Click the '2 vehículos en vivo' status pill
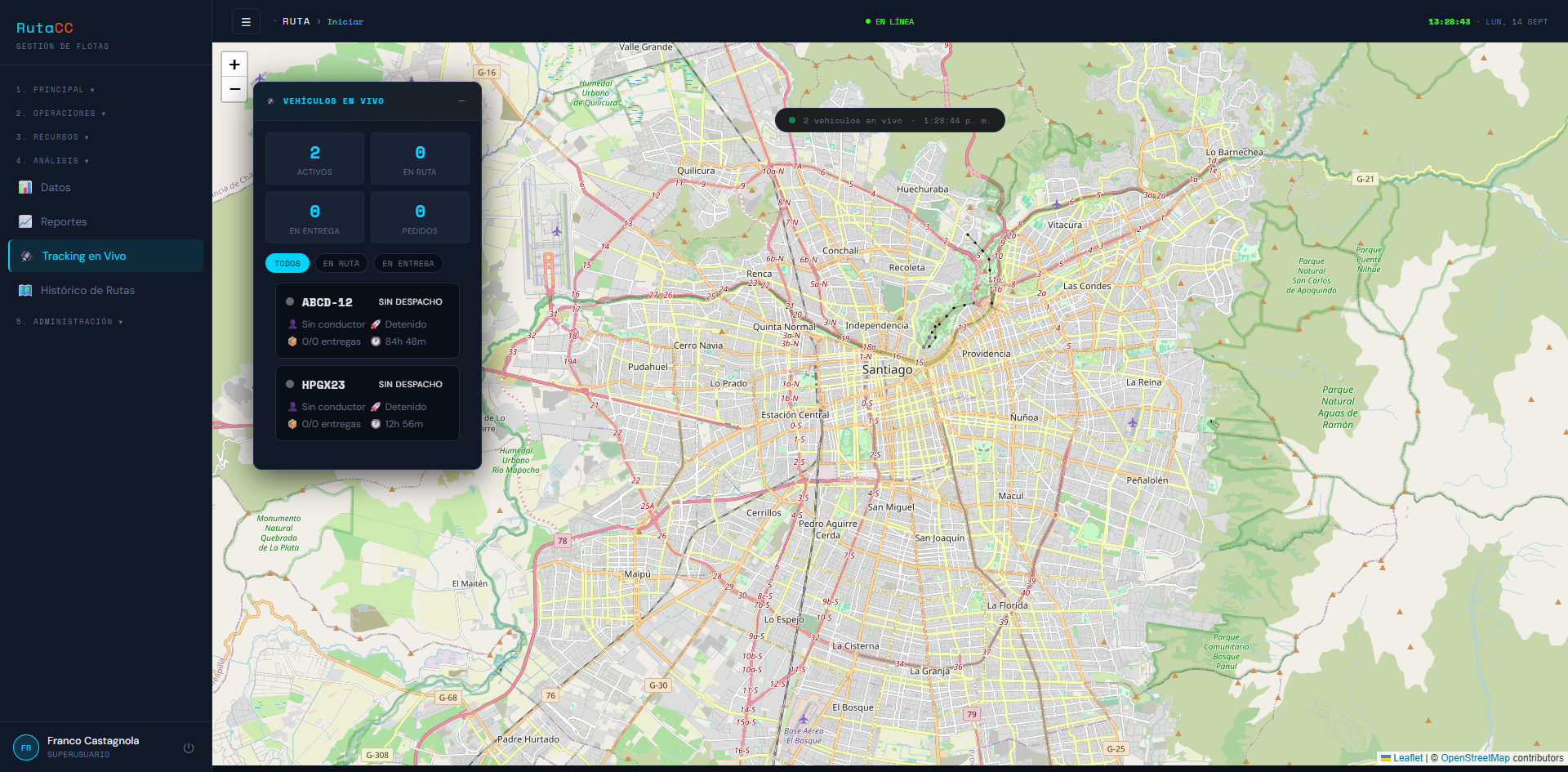 (x=889, y=120)
